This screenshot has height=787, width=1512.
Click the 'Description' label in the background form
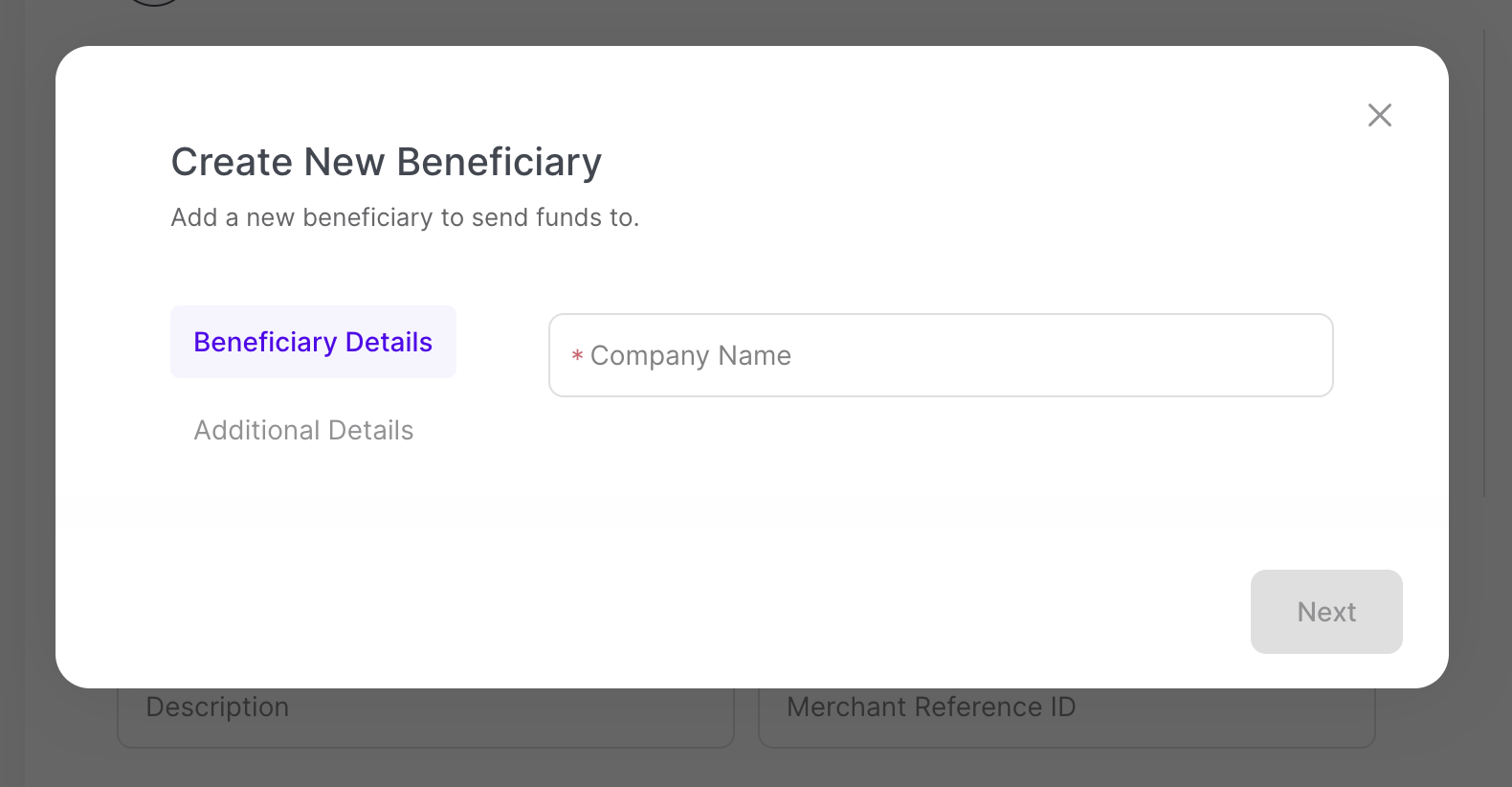217,708
